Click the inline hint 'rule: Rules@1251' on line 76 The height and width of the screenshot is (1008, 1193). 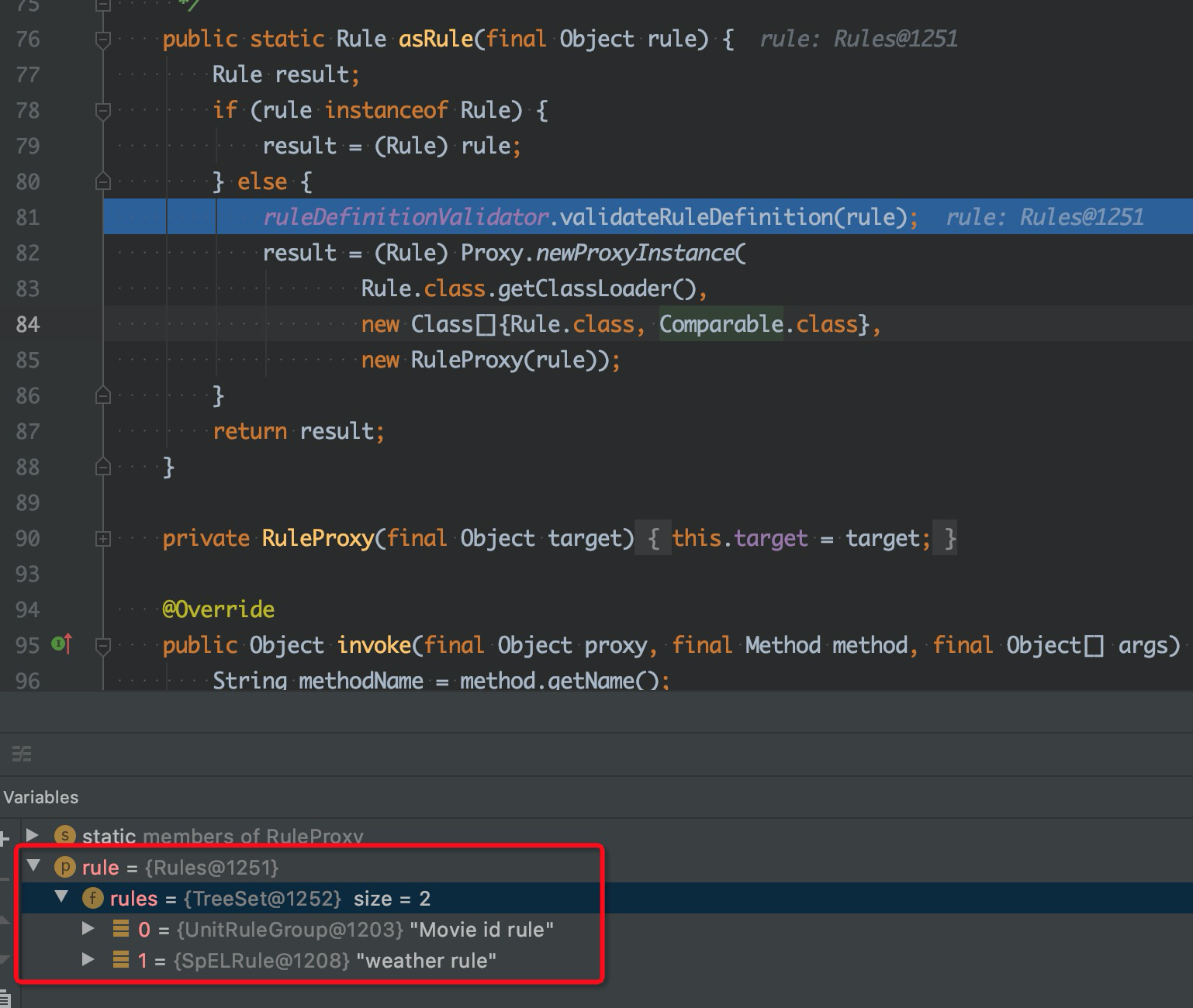pyautogui.click(x=859, y=39)
